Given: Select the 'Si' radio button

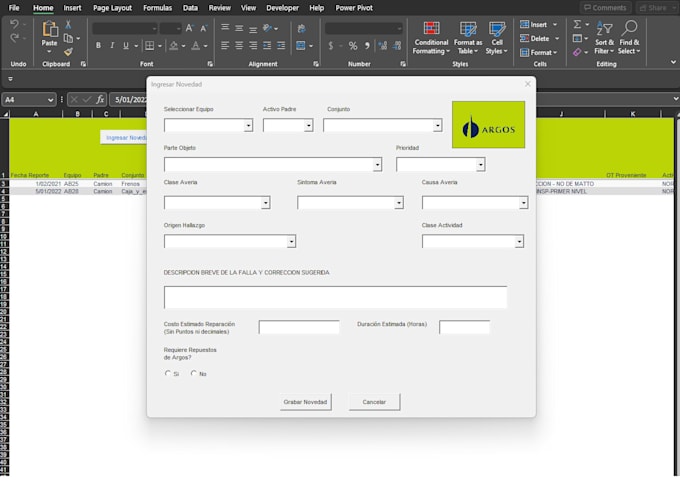Looking at the screenshot, I should click(x=168, y=374).
